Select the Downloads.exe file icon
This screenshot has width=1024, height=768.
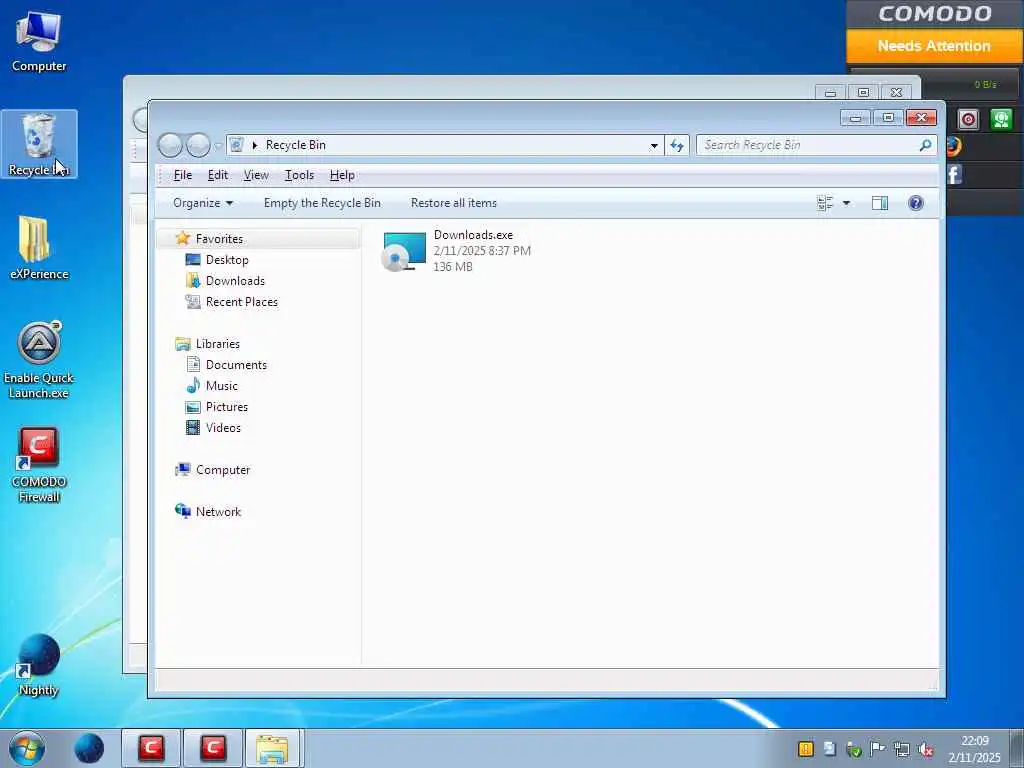404,251
